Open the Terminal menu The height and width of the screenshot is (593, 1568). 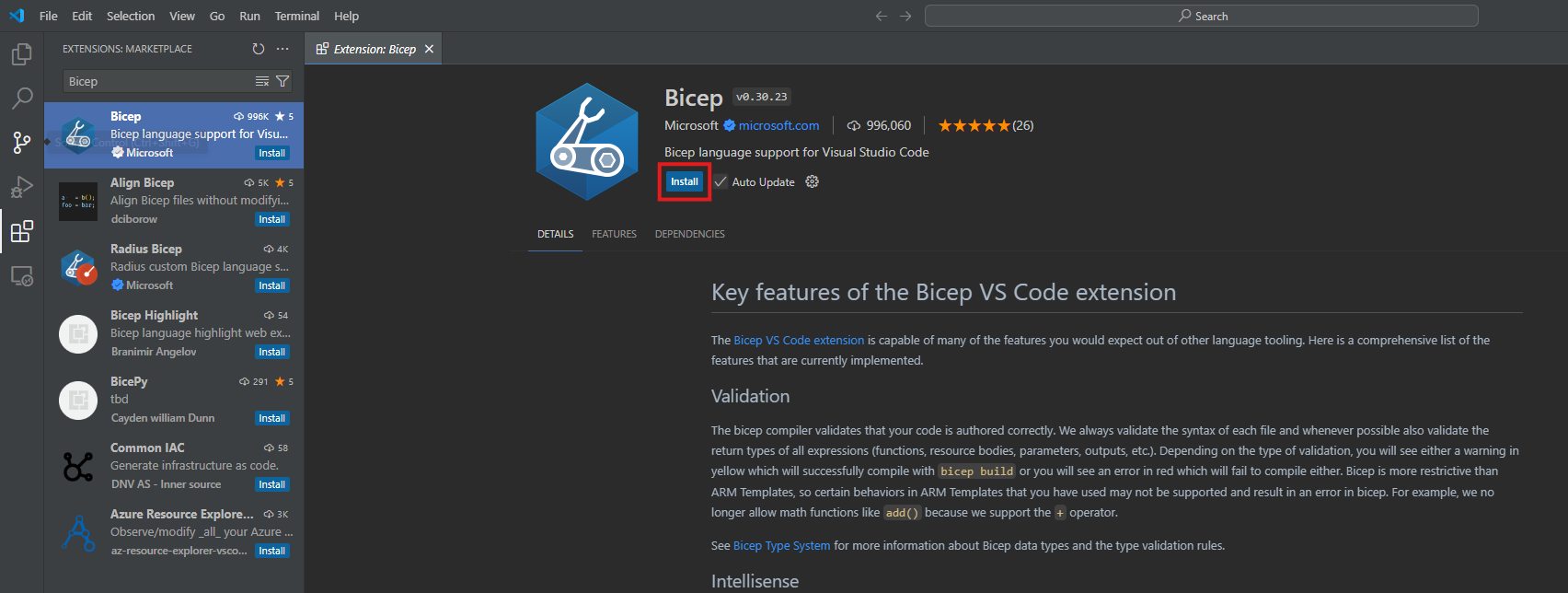coord(296,17)
